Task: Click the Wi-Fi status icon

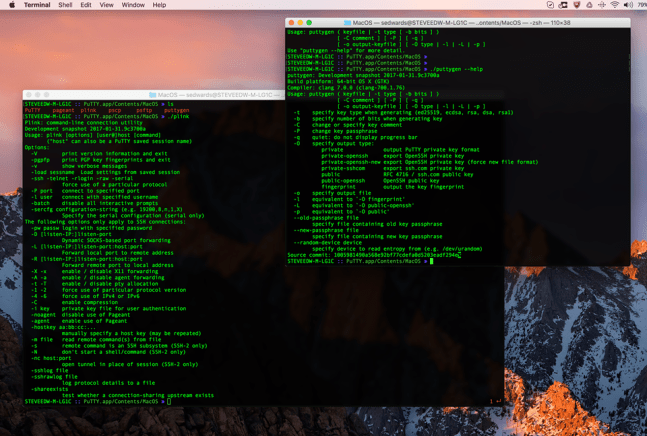Action: click(x=615, y=5)
